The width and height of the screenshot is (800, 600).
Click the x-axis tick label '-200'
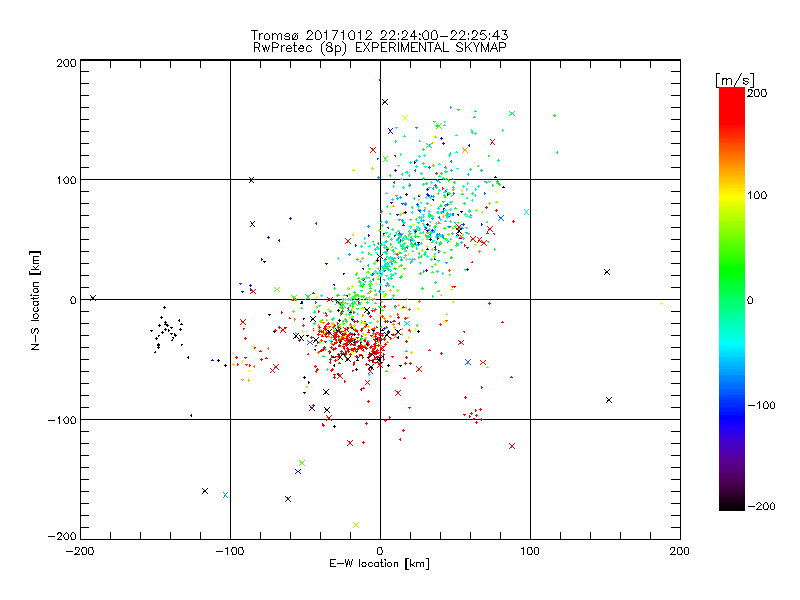coord(80,551)
